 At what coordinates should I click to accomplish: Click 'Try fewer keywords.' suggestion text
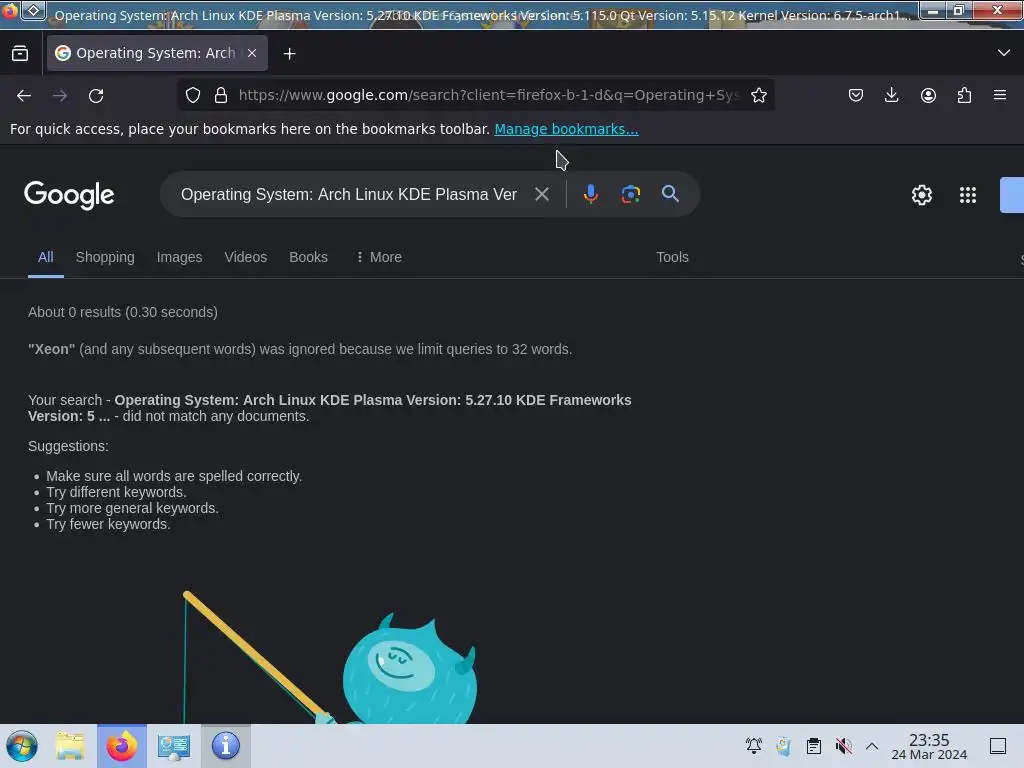point(108,524)
